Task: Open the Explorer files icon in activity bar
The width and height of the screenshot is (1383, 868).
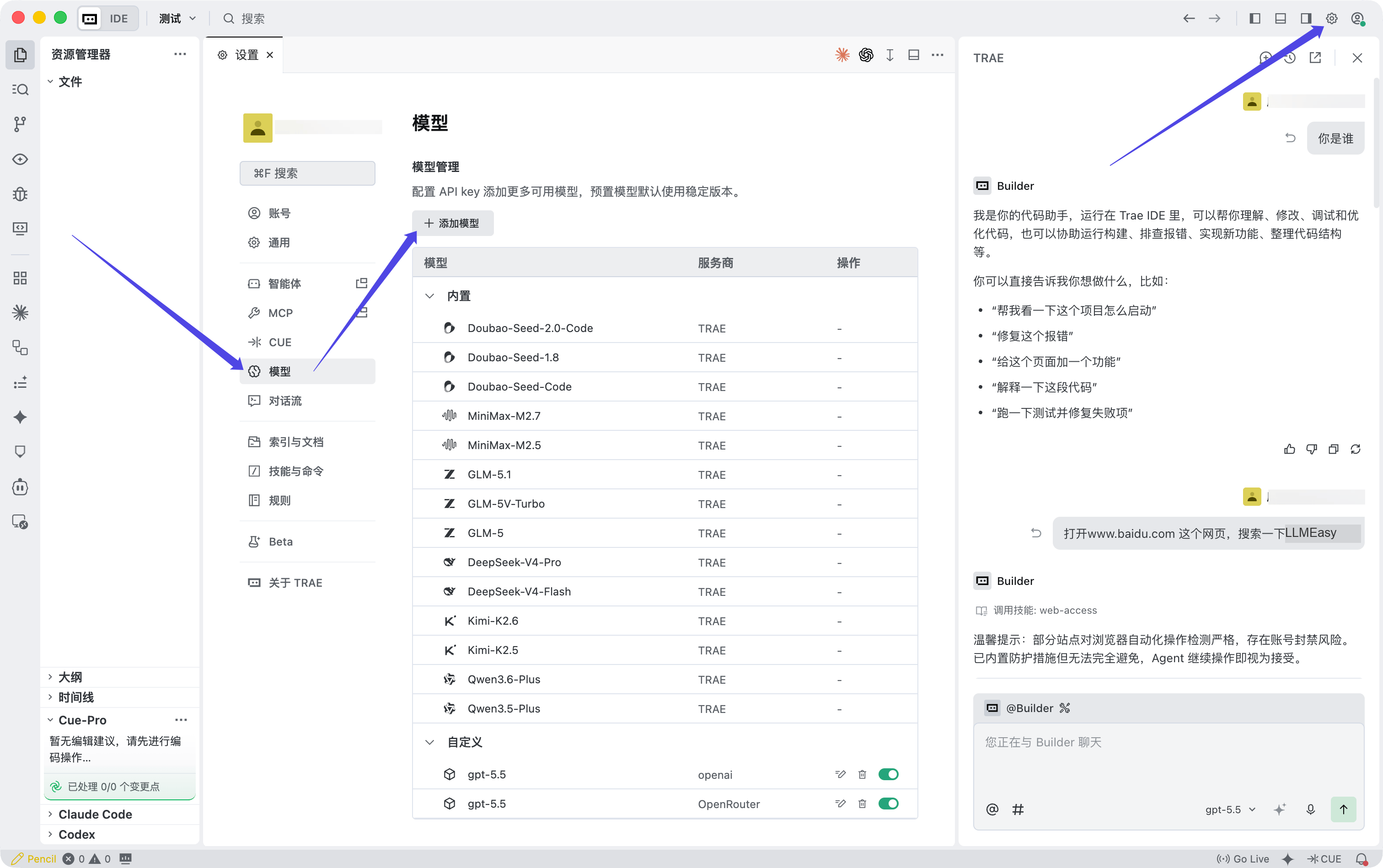Action: point(20,54)
